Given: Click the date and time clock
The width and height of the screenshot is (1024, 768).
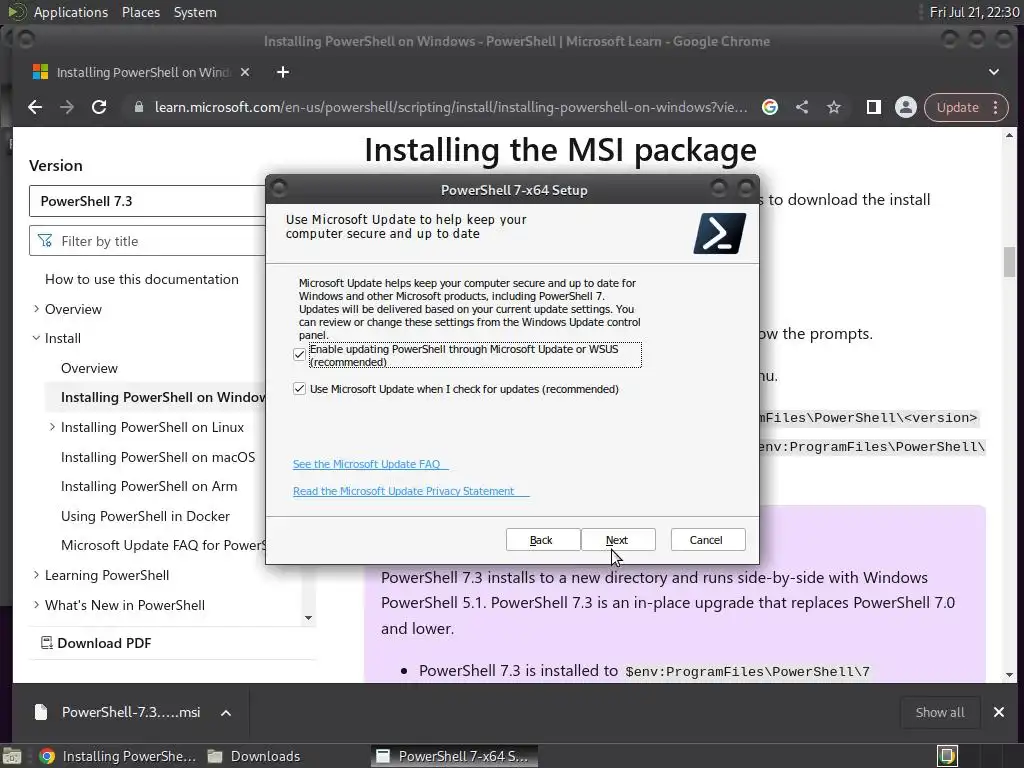Looking at the screenshot, I should coord(974,12).
